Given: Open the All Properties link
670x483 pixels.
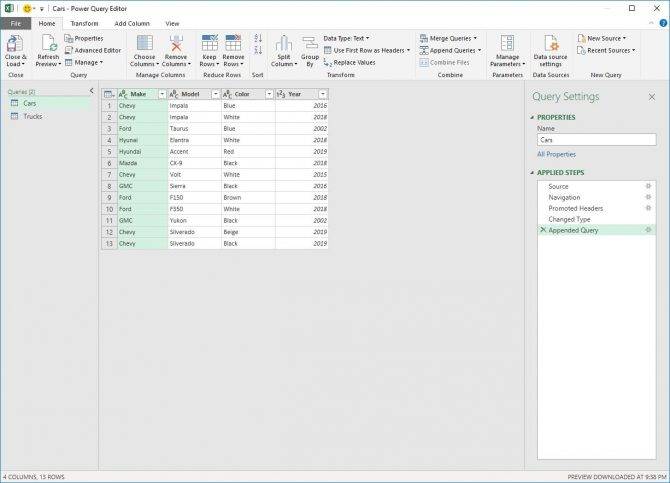Looking at the screenshot, I should [556, 154].
